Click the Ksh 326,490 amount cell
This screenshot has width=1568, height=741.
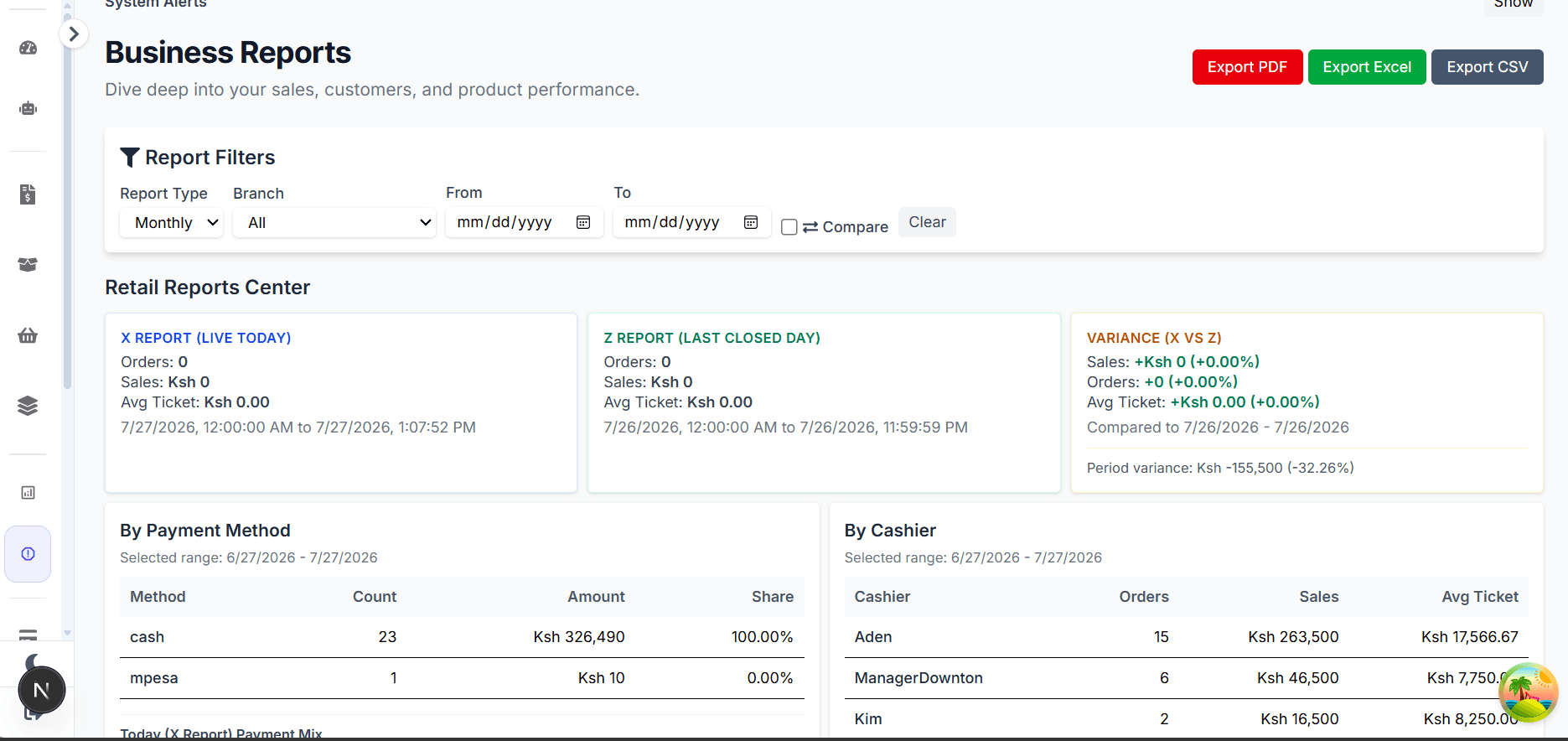(x=579, y=637)
